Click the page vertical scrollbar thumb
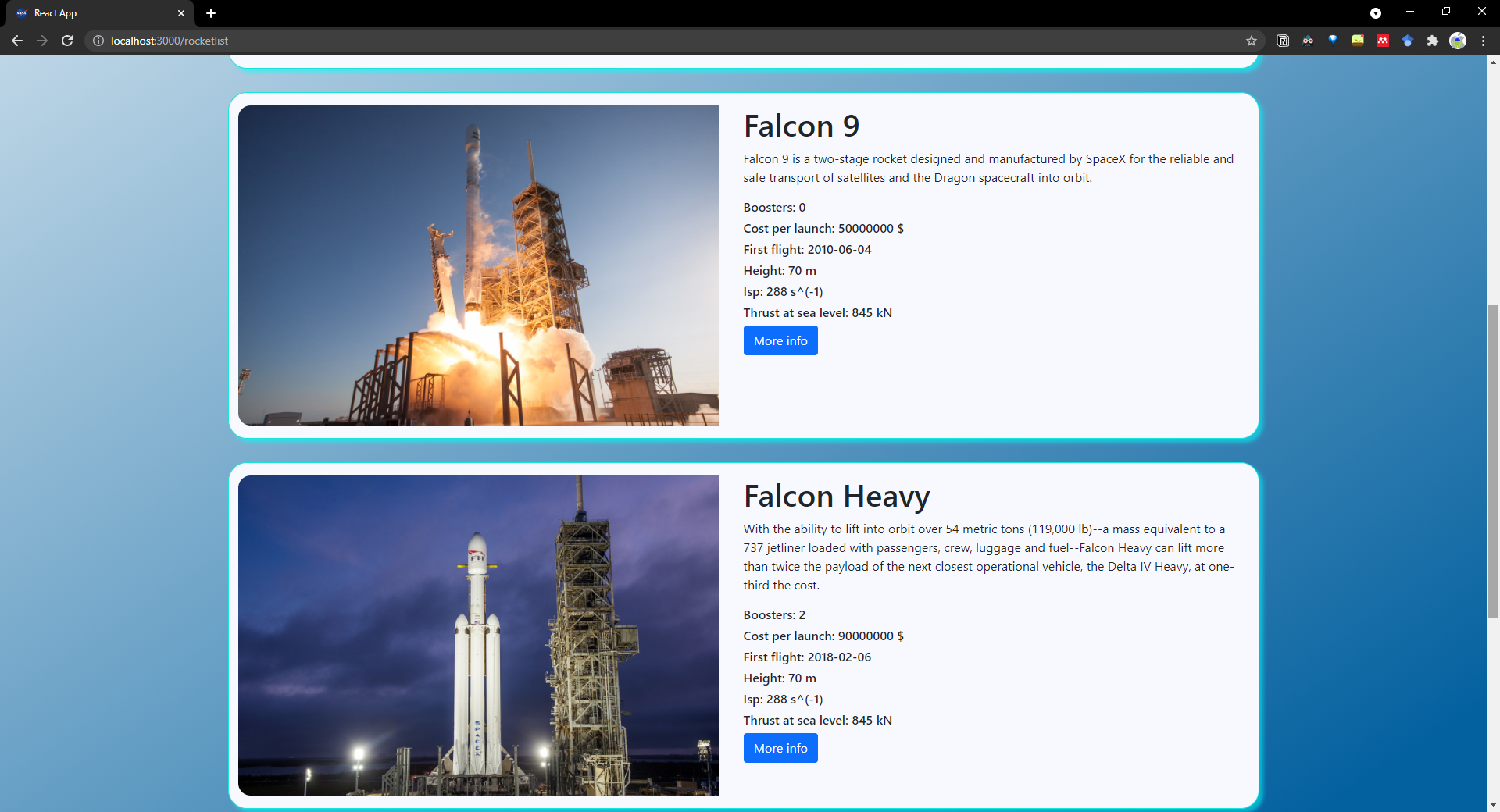This screenshot has height=812, width=1500. coord(1493,461)
